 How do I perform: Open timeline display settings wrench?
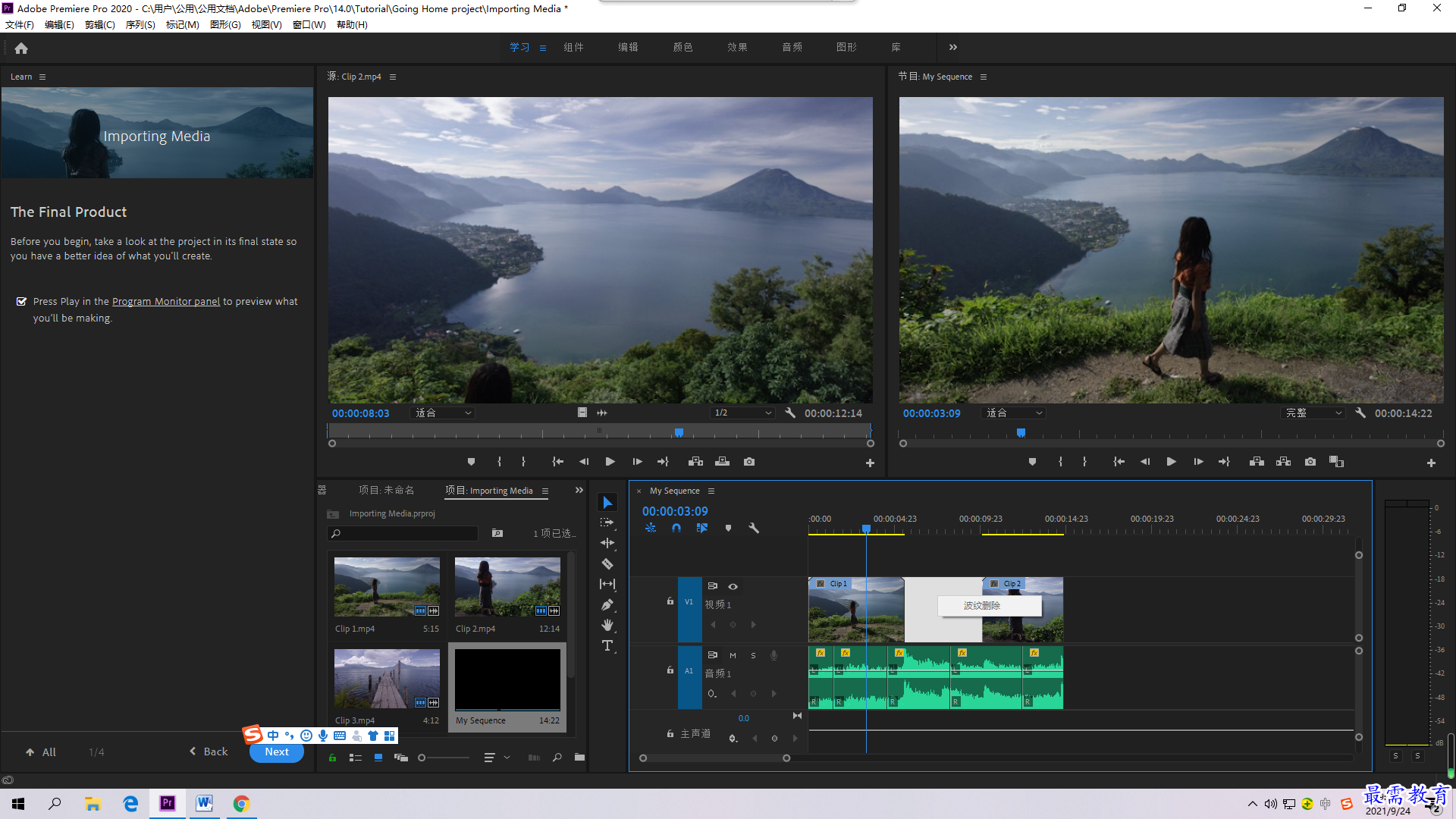coord(754,528)
